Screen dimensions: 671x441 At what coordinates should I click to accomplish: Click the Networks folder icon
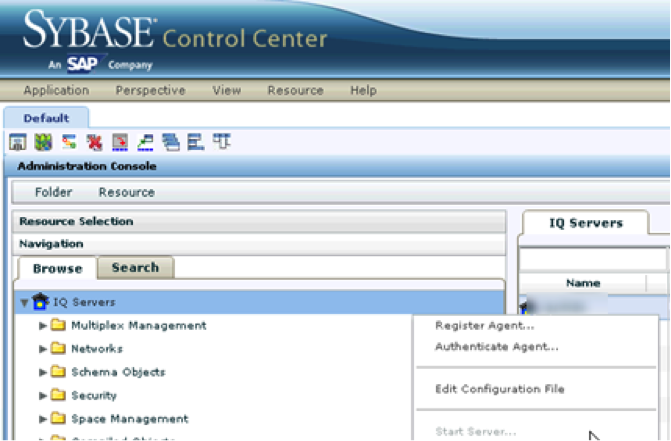[x=58, y=348]
